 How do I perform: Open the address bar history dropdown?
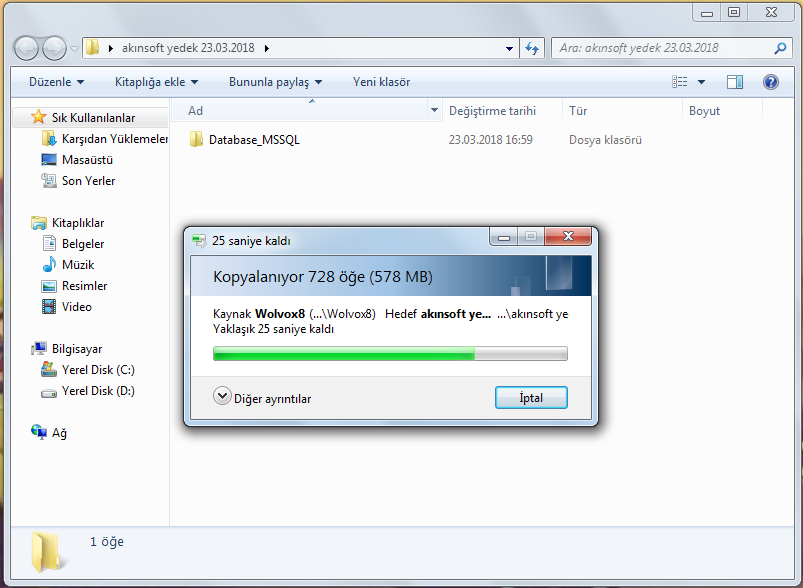(509, 49)
